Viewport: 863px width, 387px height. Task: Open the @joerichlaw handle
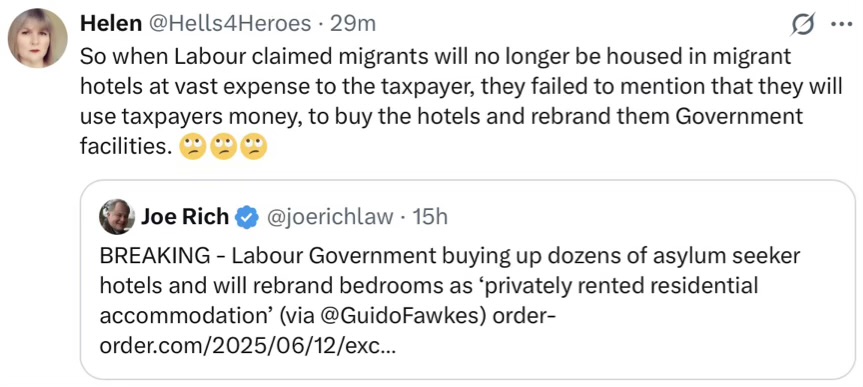pos(330,218)
